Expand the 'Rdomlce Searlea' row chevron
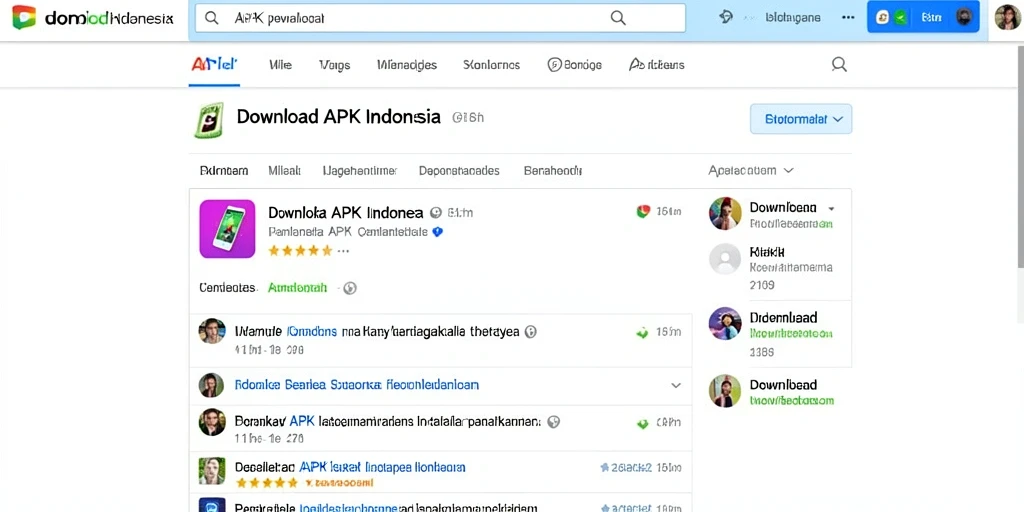 tap(676, 385)
